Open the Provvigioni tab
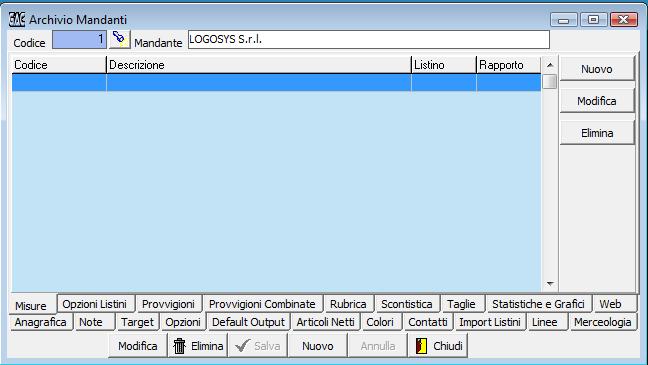 [168, 304]
